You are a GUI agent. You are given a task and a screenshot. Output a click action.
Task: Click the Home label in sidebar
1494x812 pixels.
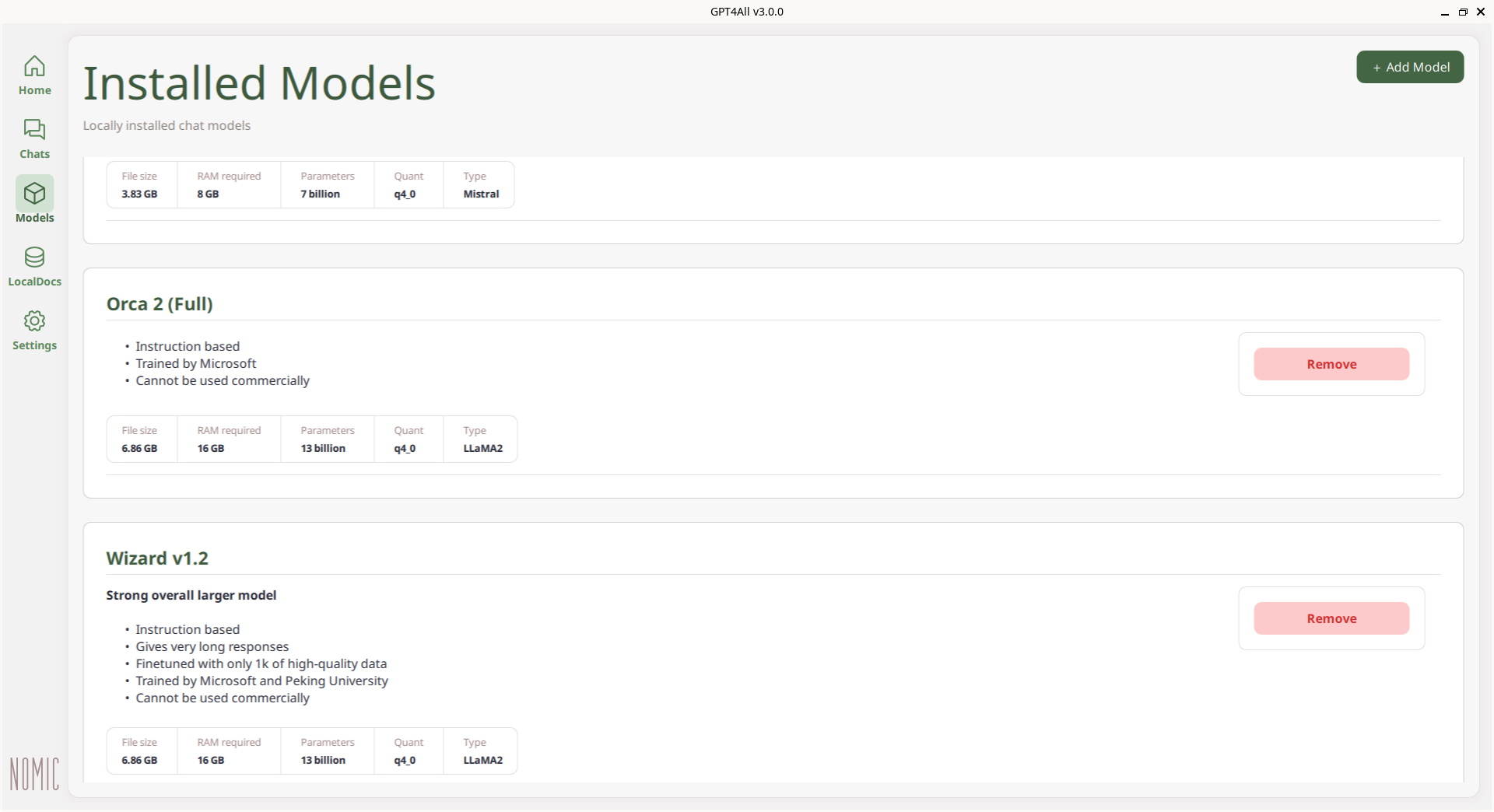tap(35, 90)
